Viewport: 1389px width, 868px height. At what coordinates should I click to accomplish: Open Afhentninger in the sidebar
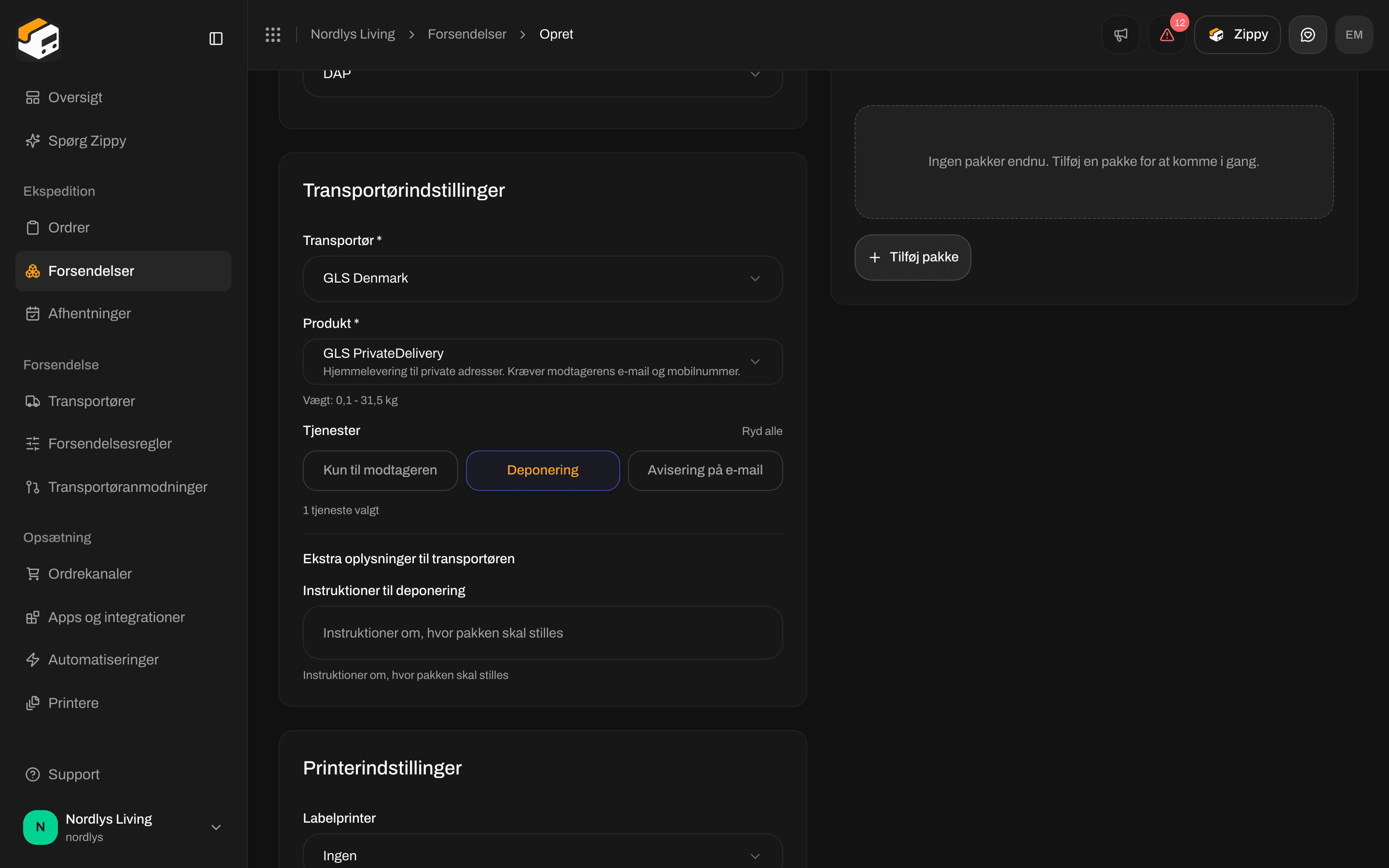[123, 313]
